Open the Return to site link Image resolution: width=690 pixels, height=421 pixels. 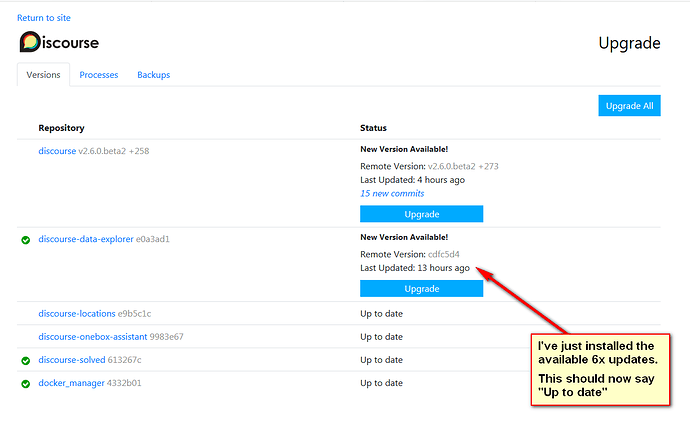coord(44,18)
